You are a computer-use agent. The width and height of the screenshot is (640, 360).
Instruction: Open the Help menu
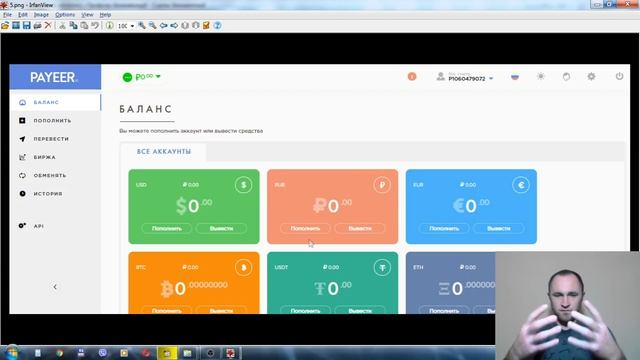point(105,15)
